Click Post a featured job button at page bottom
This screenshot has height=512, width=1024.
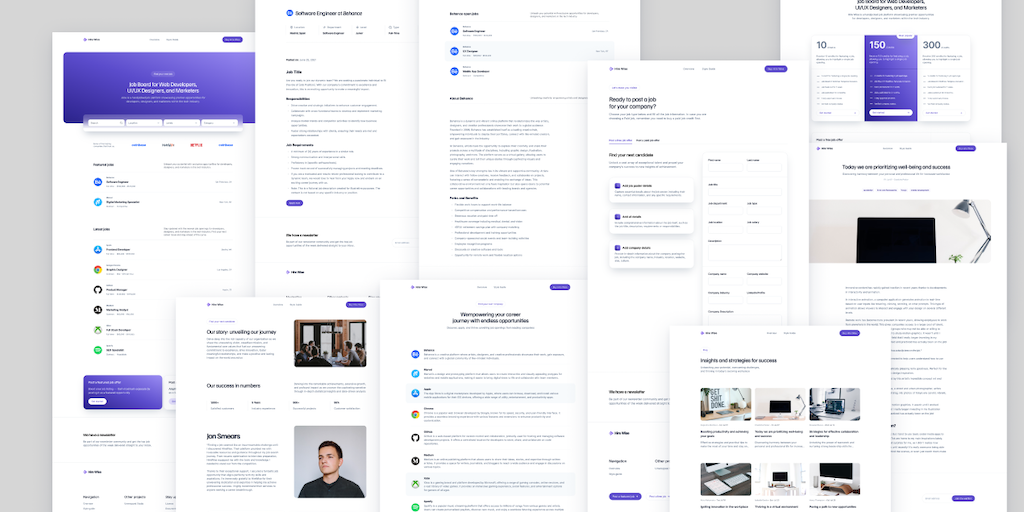point(625,496)
